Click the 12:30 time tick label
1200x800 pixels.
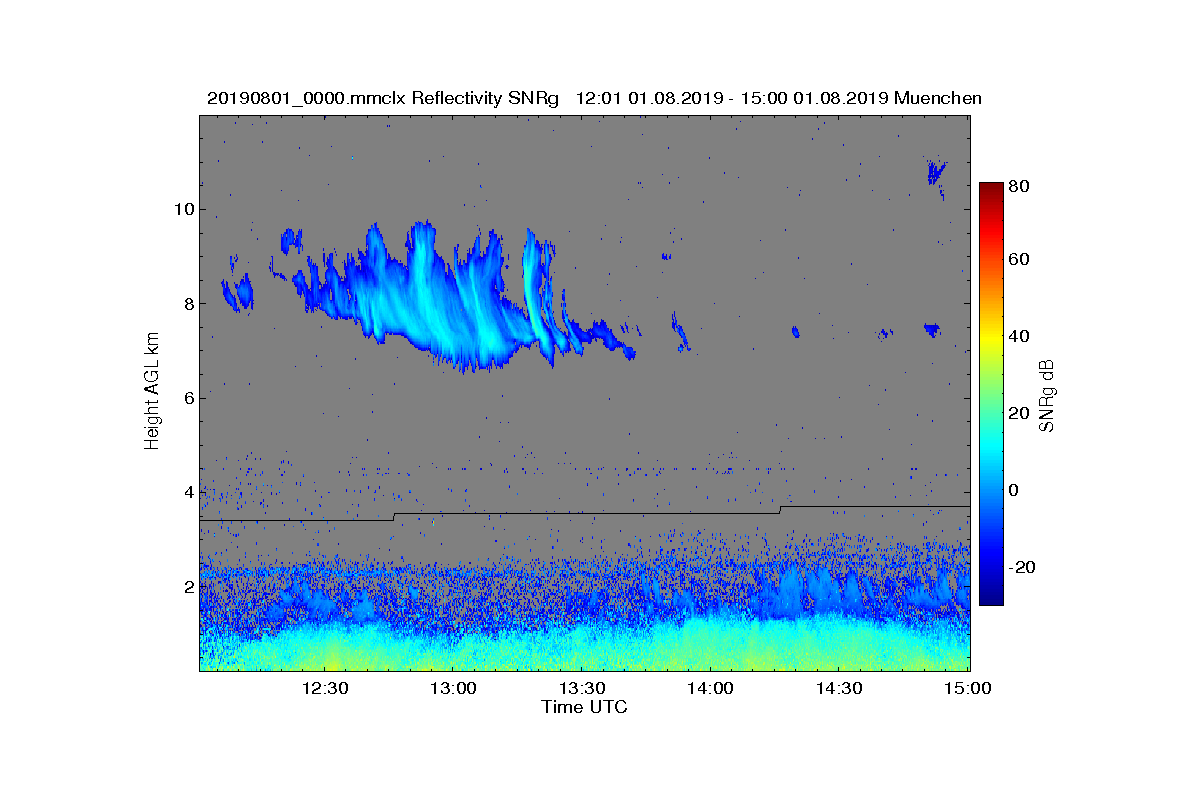tap(325, 688)
